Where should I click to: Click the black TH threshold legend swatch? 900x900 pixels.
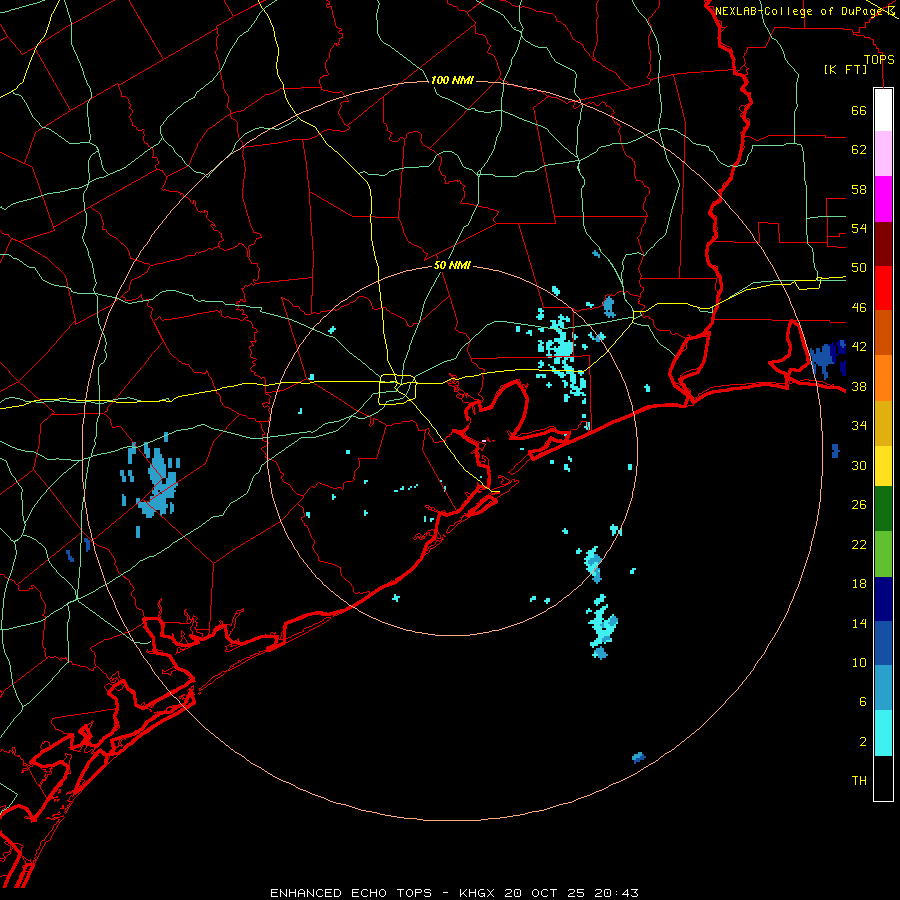(x=883, y=778)
